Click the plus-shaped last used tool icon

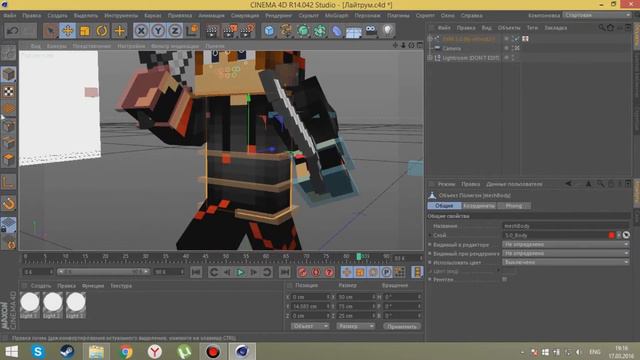(x=119, y=31)
